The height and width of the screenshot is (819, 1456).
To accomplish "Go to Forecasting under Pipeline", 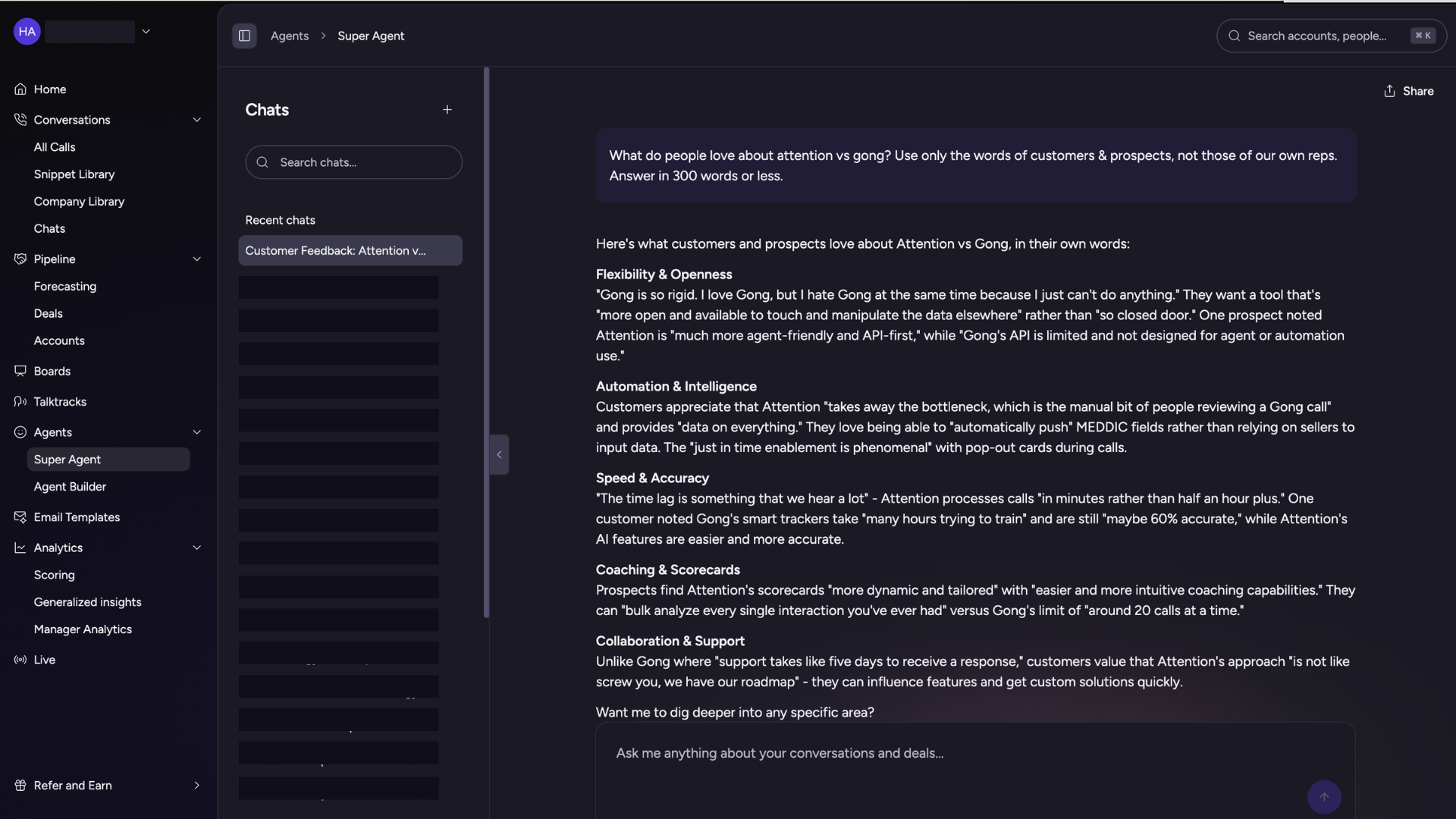I will pyautogui.click(x=65, y=287).
